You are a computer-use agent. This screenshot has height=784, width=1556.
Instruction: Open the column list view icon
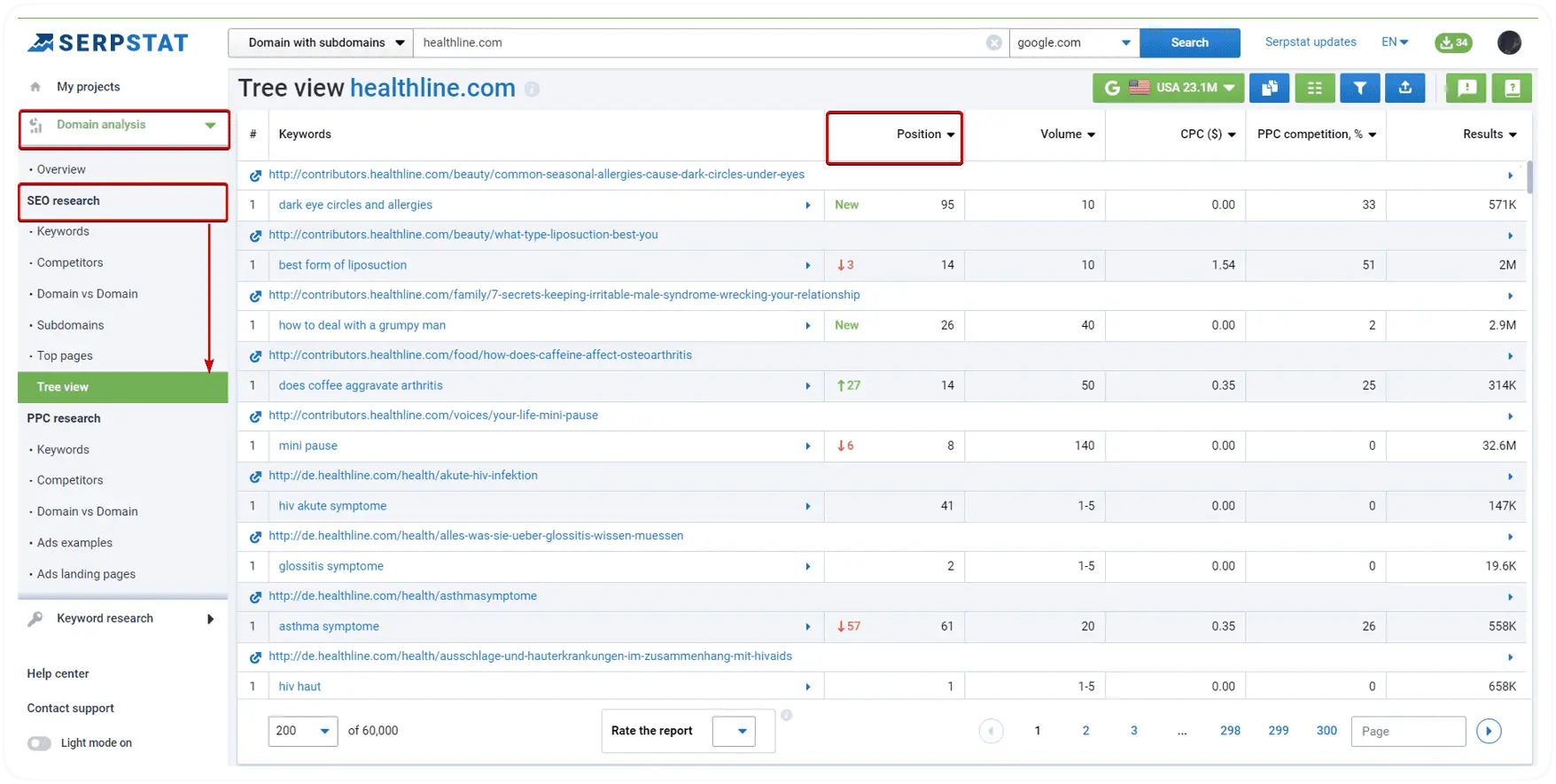pyautogui.click(x=1315, y=88)
